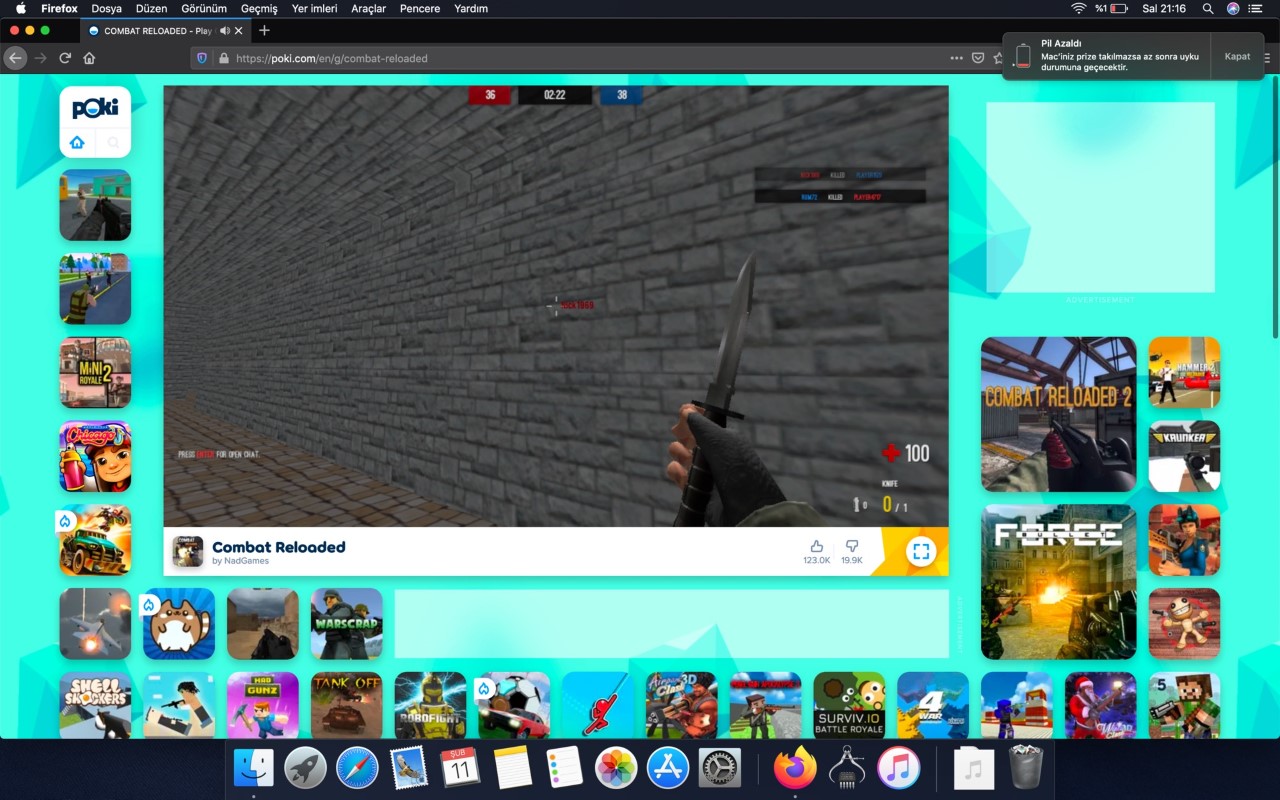This screenshot has height=800, width=1280.
Task: Open System Preferences from the dock
Action: click(719, 768)
